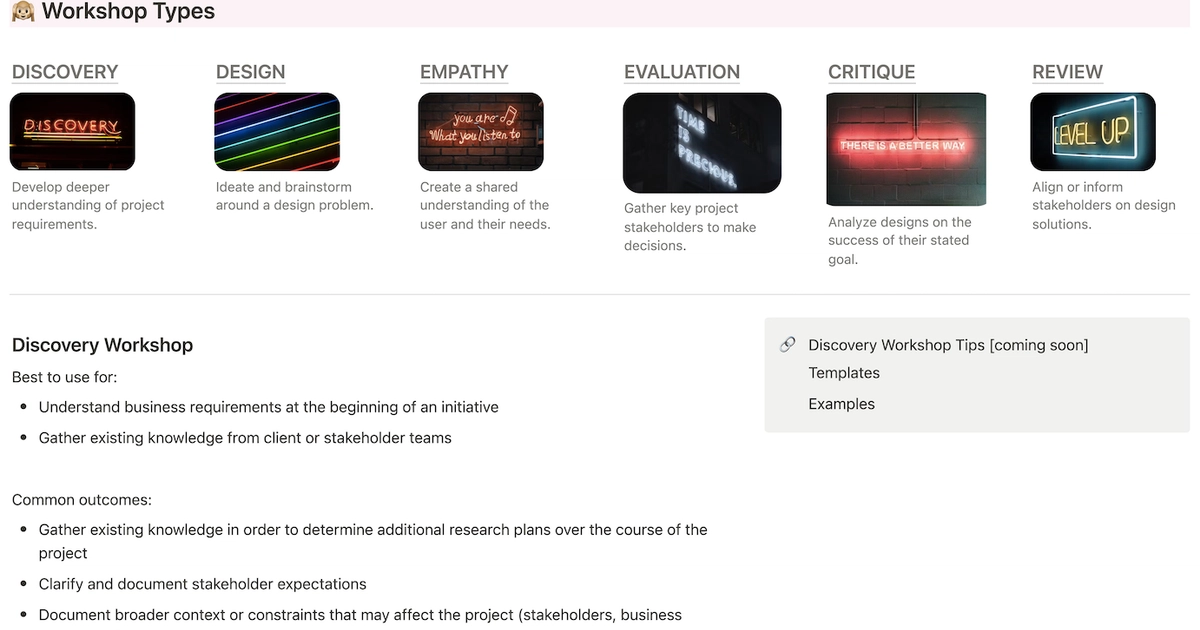This screenshot has width=1200, height=630.
Task: Click the paperclip icon in the tips callout
Action: click(787, 344)
